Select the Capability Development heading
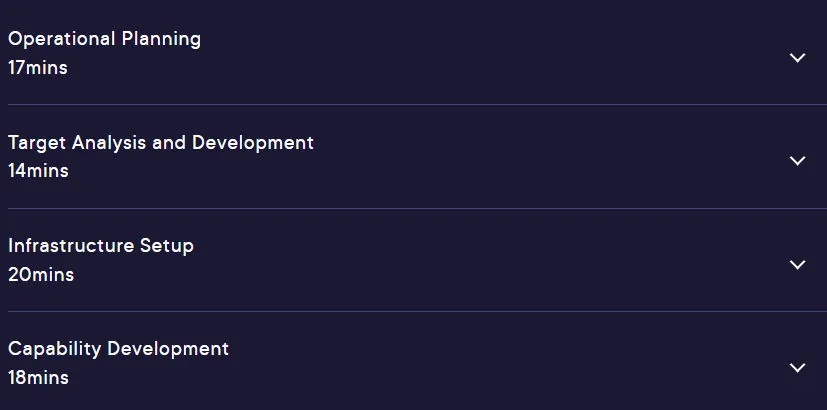The height and width of the screenshot is (410, 827). point(118,349)
